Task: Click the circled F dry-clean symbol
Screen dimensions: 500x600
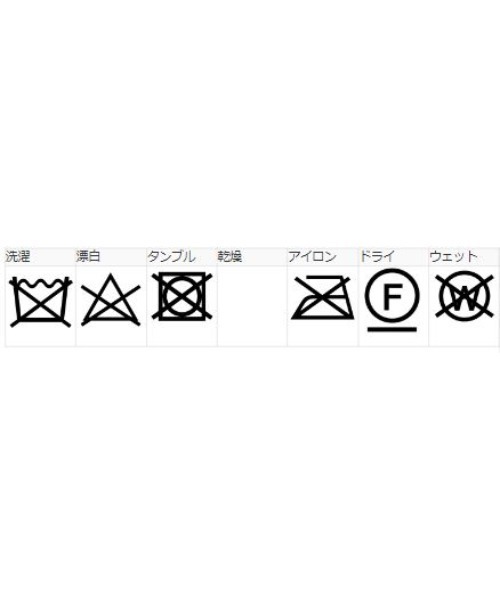Action: [392, 300]
